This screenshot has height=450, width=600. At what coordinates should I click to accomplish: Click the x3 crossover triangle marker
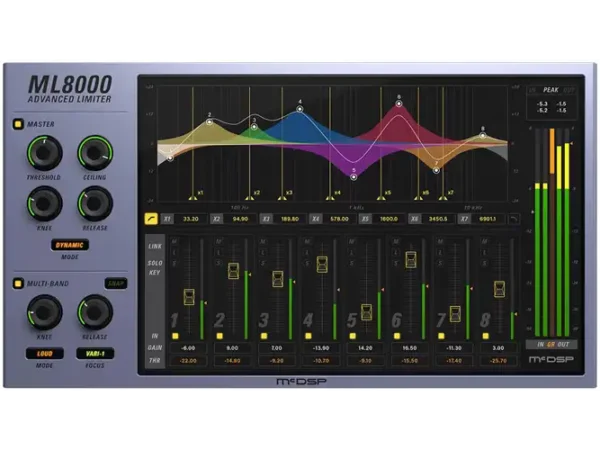[x=282, y=198]
